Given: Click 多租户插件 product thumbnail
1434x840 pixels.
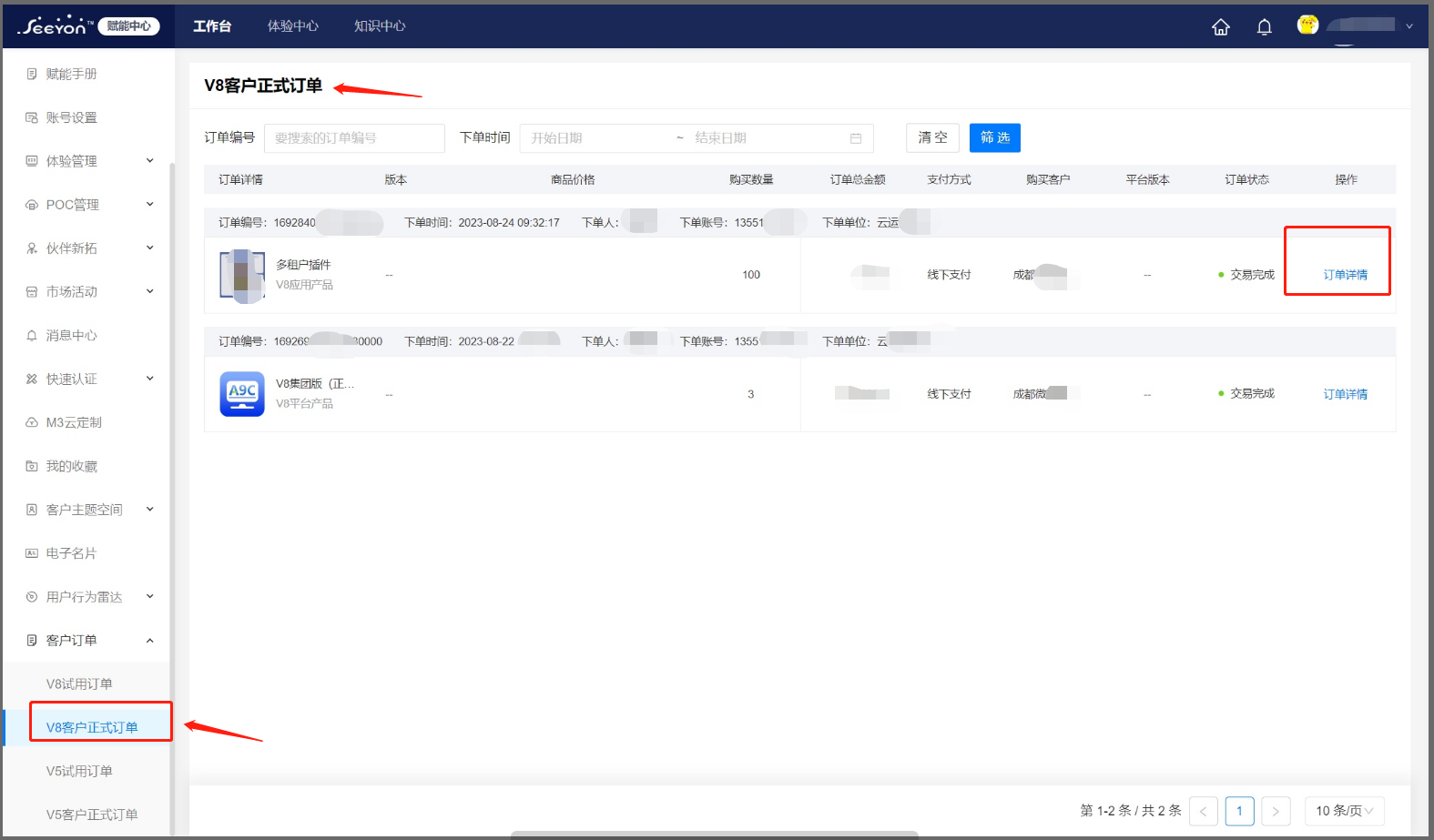Looking at the screenshot, I should pyautogui.click(x=242, y=275).
